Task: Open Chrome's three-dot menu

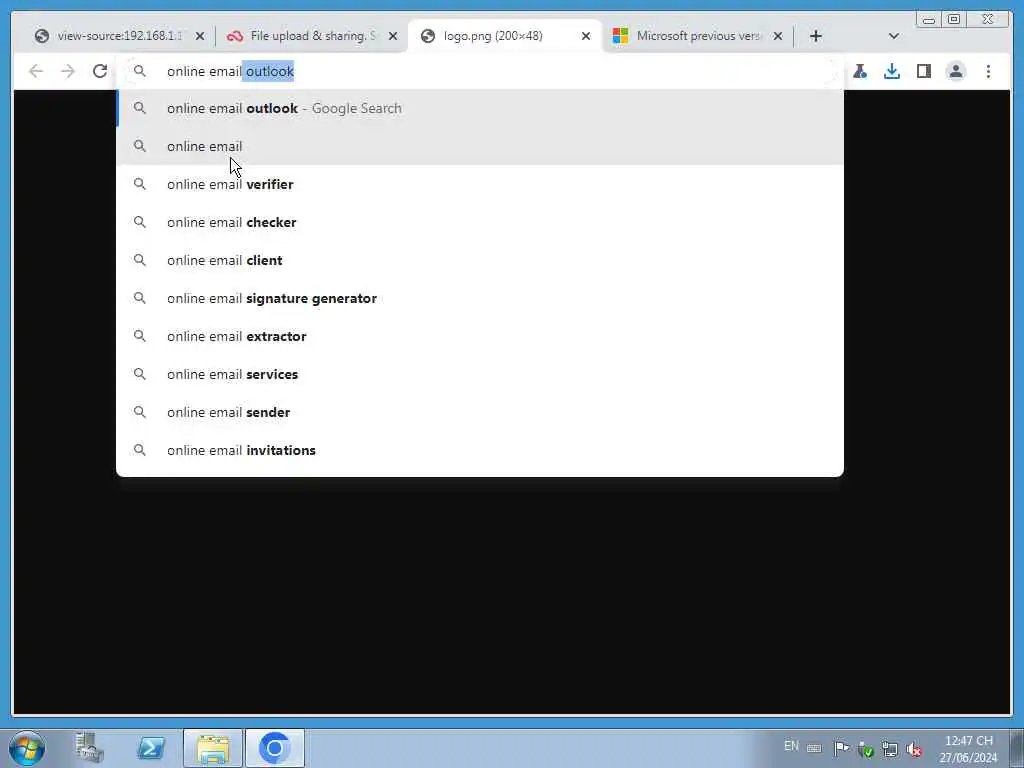Action: tap(988, 71)
